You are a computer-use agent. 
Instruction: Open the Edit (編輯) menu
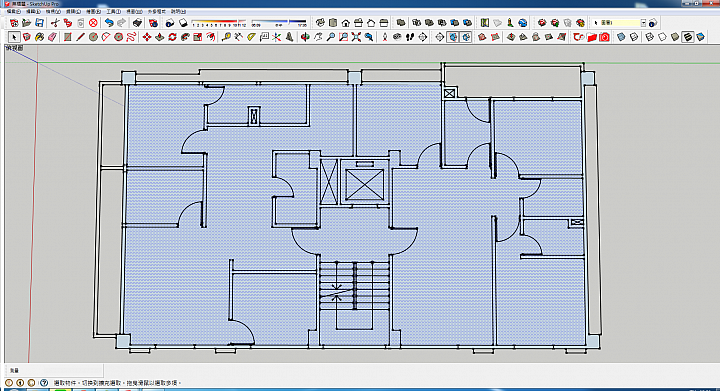34,11
